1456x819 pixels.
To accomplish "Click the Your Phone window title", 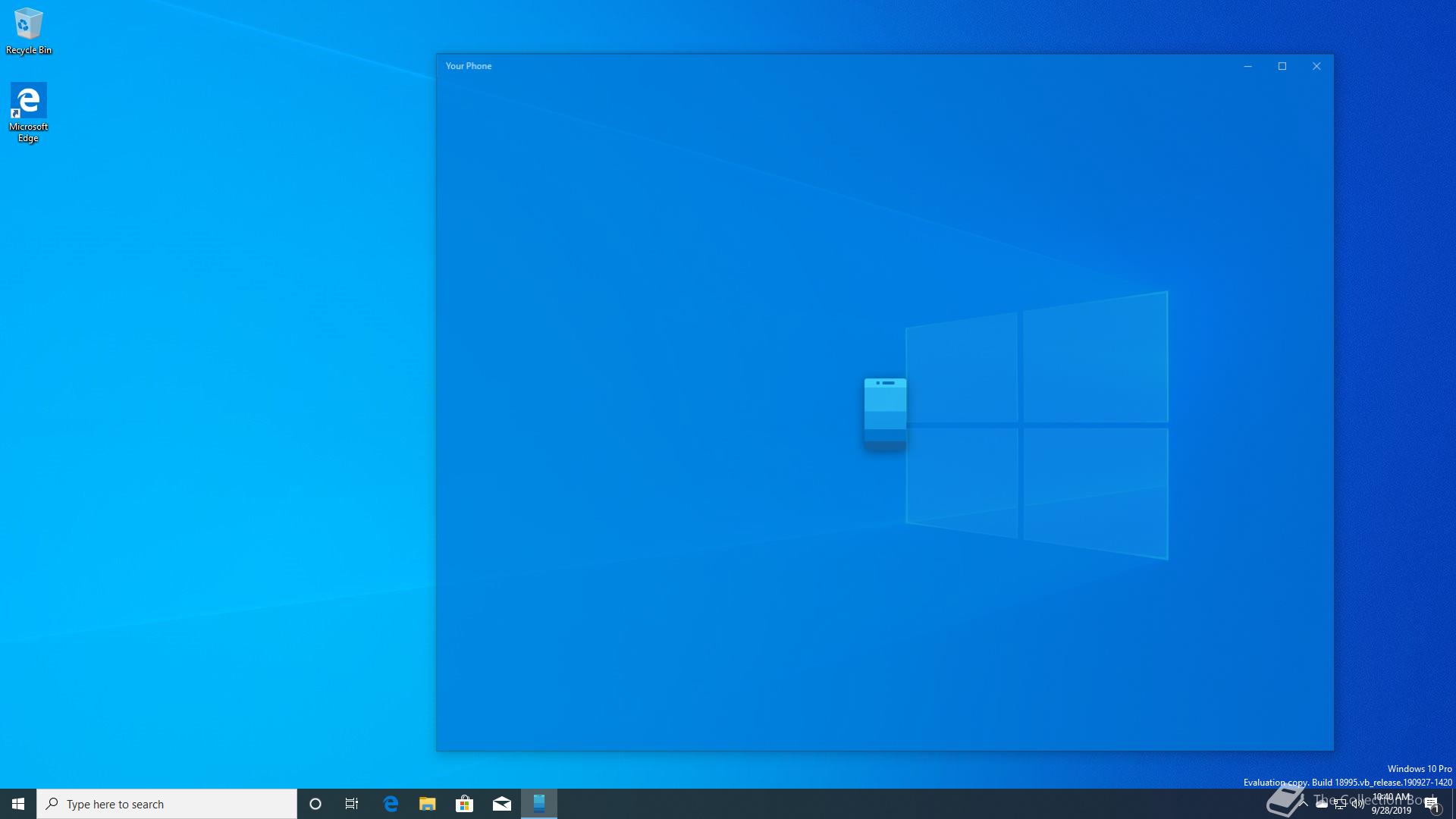I will click(x=469, y=66).
